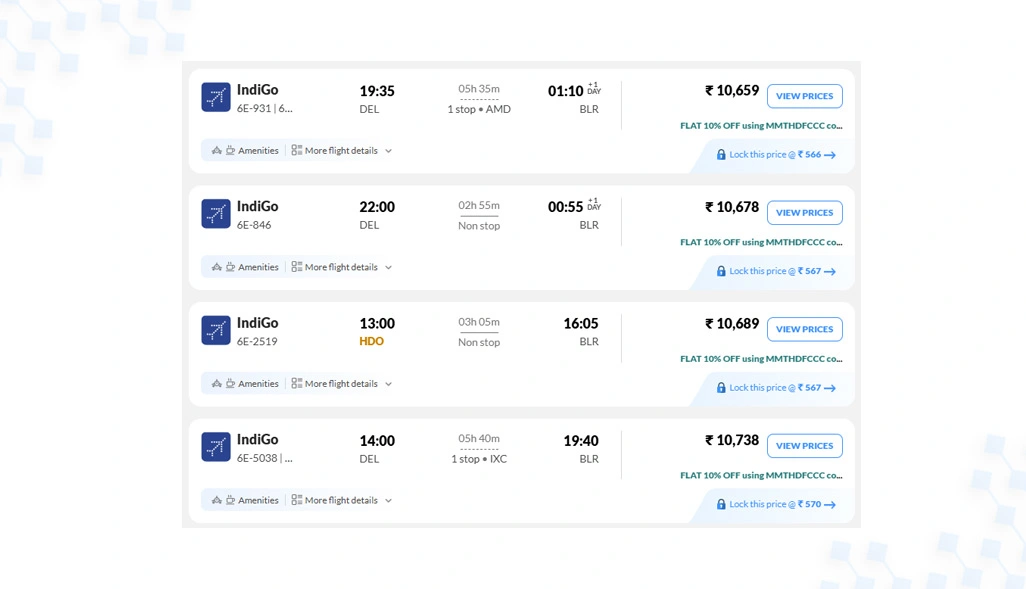Click the 19:40 arrival time

pyautogui.click(x=581, y=440)
